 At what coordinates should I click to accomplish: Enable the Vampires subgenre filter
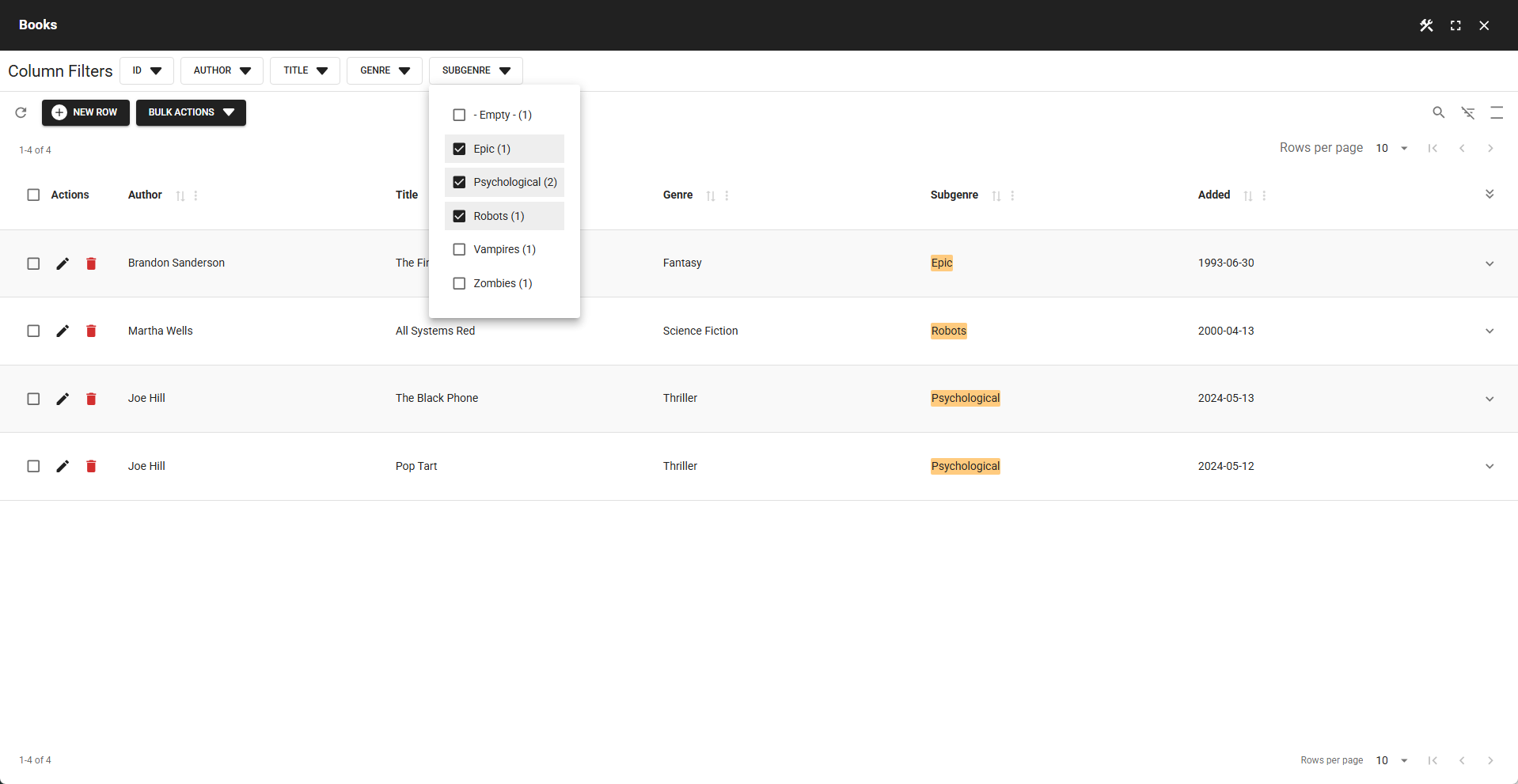tap(459, 249)
